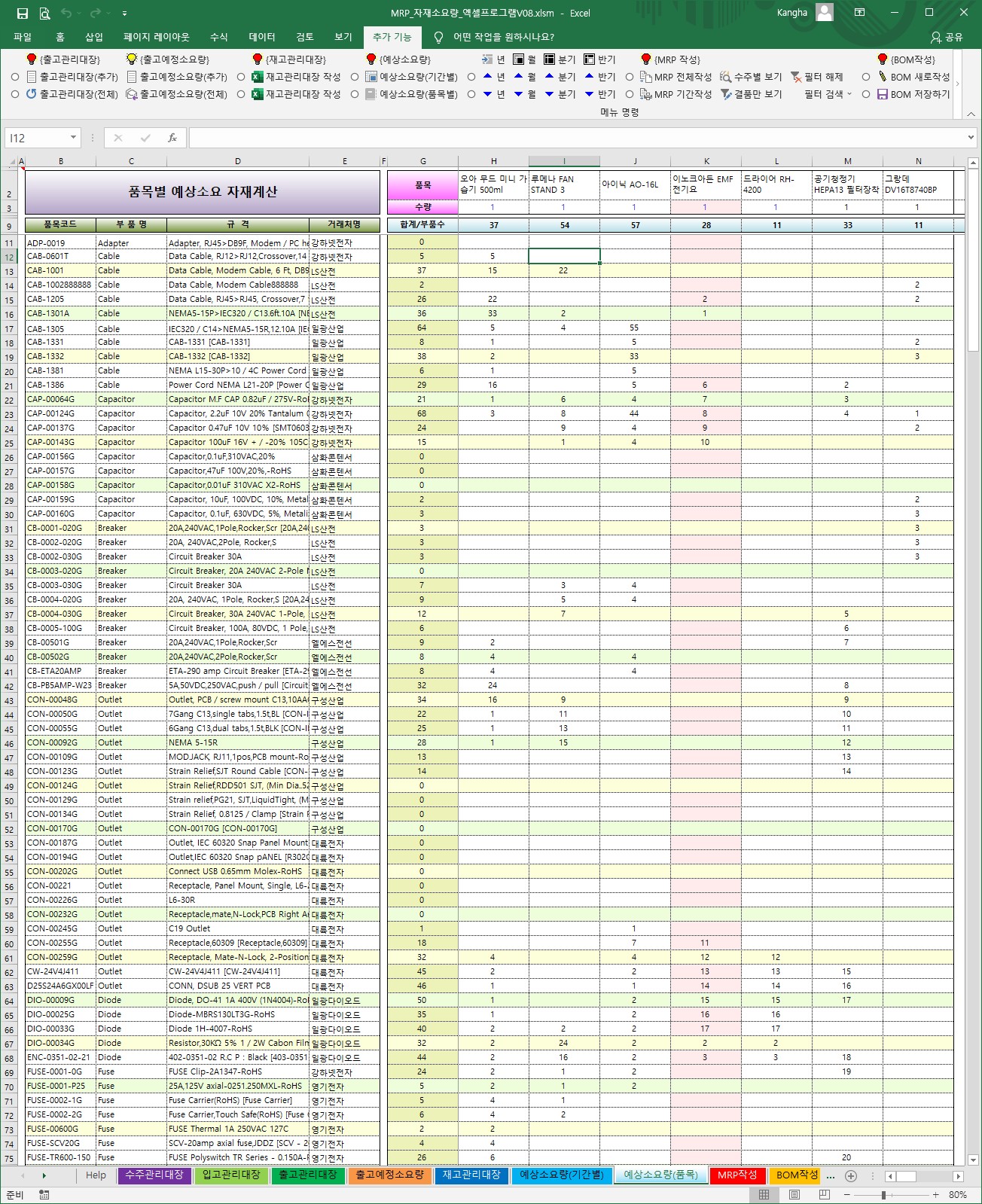This screenshot has height=1204, width=982.
Task: Select the radio button beside 출고관리대장(추가)
Action: click(x=15, y=77)
